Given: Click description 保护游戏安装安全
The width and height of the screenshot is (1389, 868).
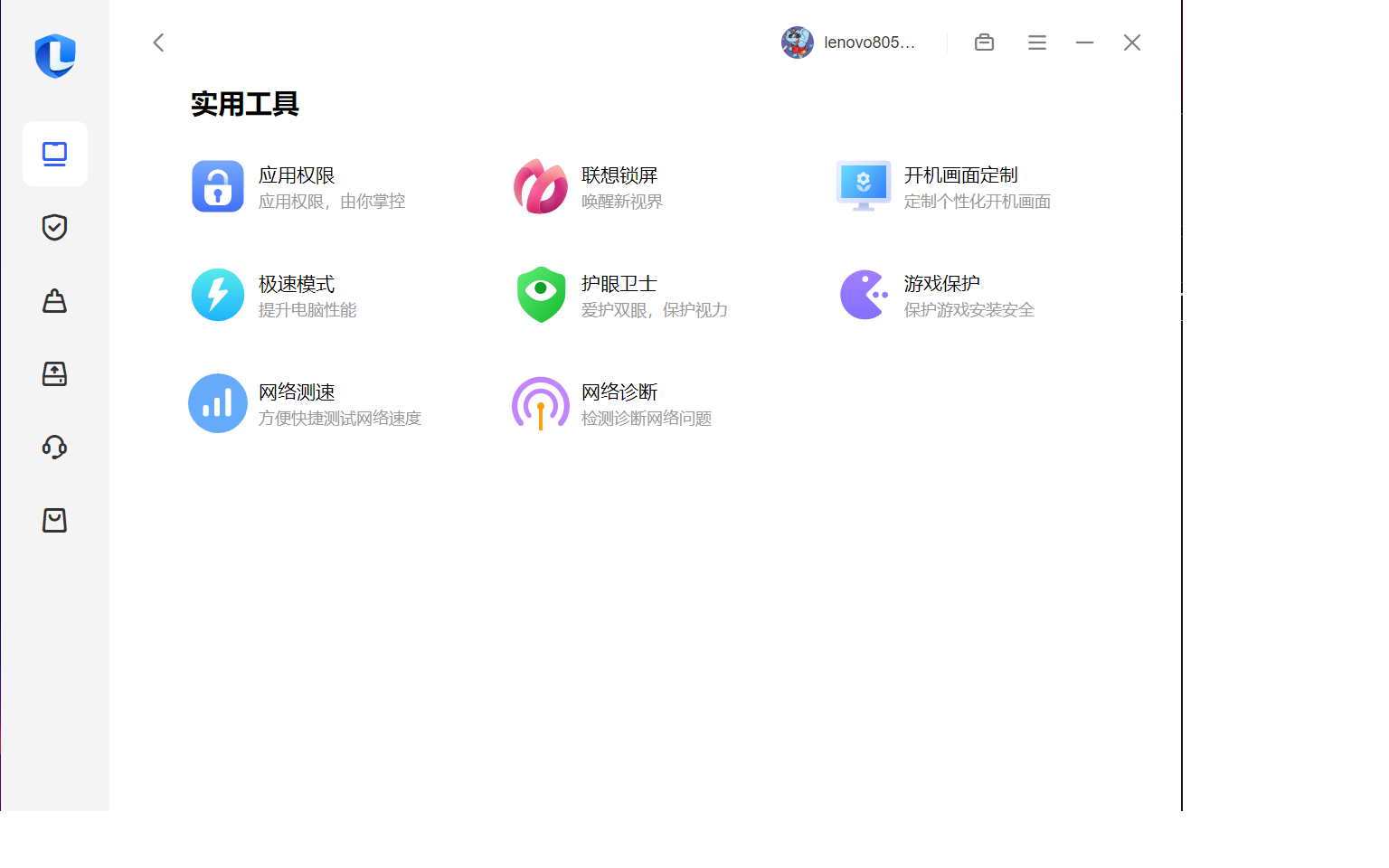Looking at the screenshot, I should pos(969,310).
